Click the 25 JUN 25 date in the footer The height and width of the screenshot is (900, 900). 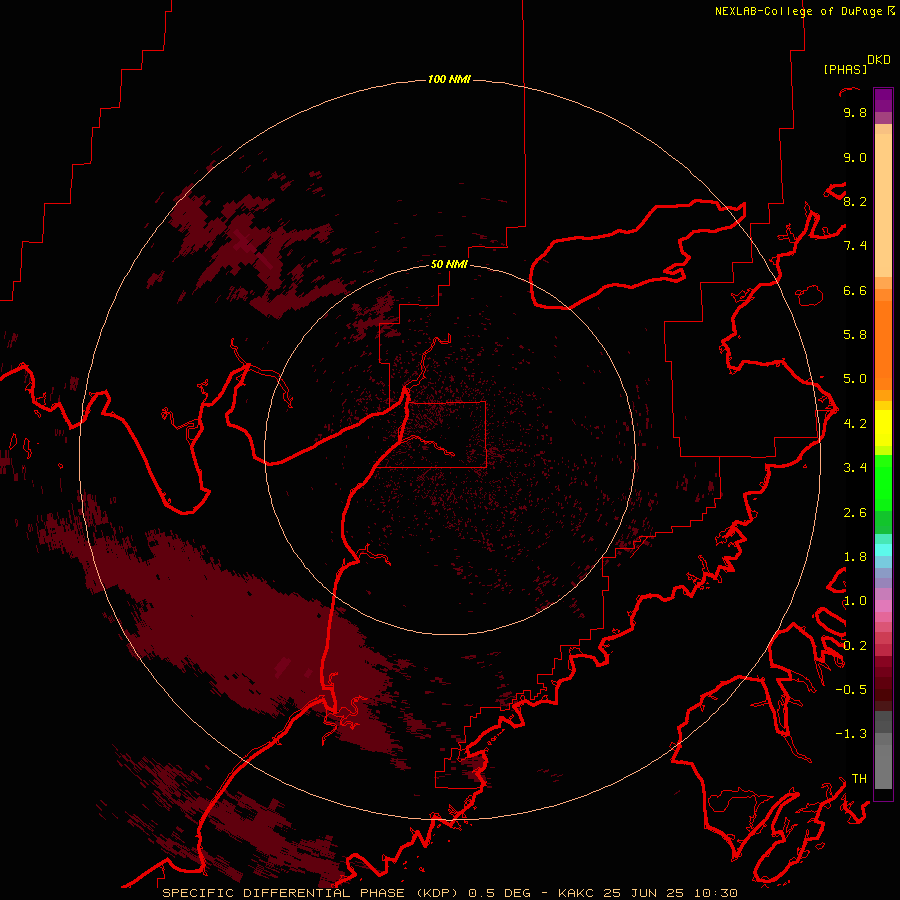pyautogui.click(x=644, y=893)
